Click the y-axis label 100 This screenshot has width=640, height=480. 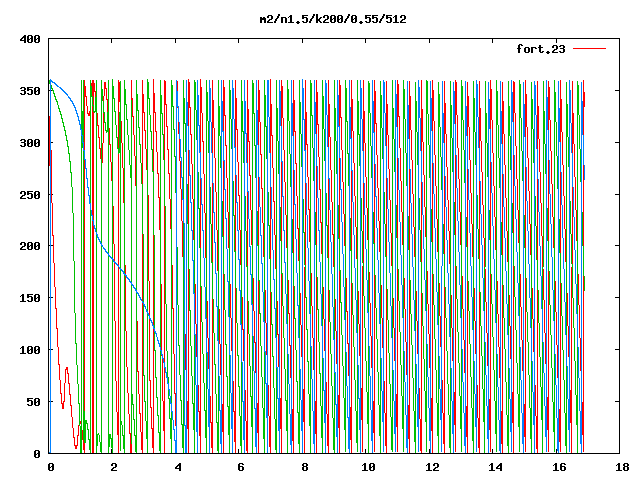[30, 350]
